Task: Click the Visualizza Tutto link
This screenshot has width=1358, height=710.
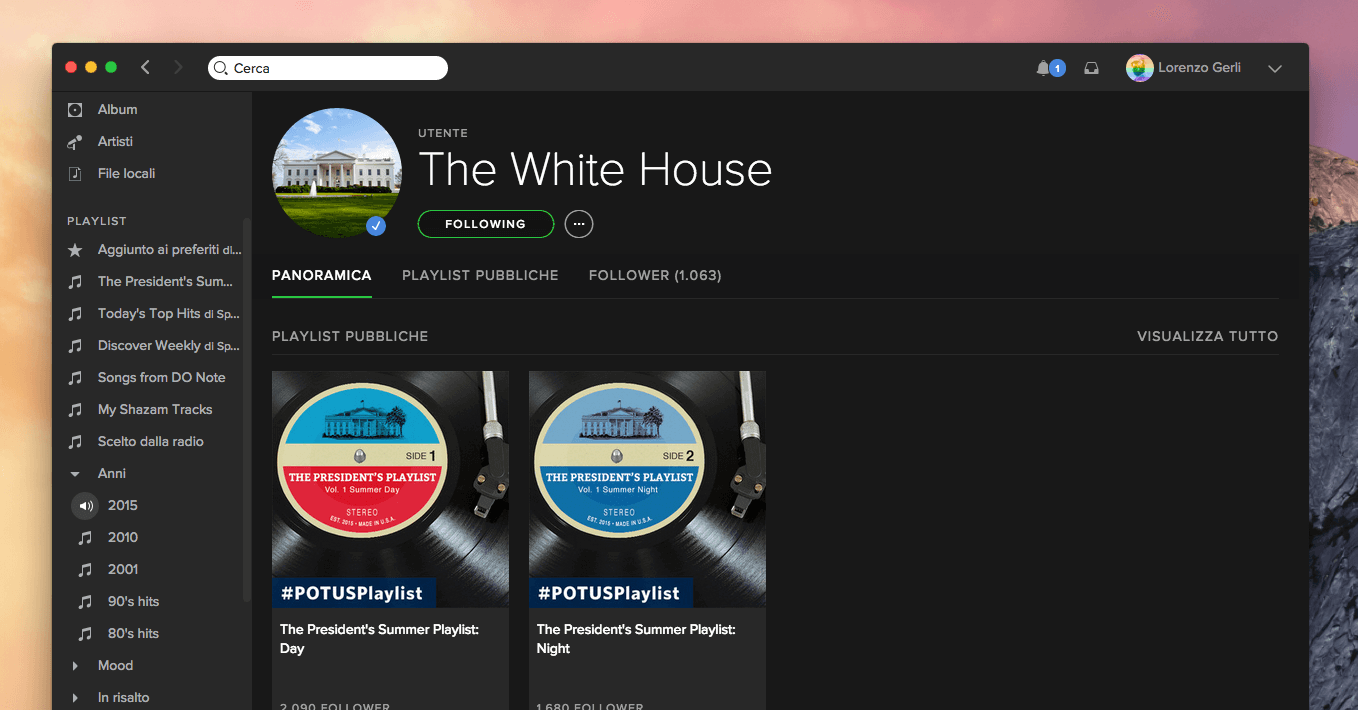Action: [x=1207, y=336]
